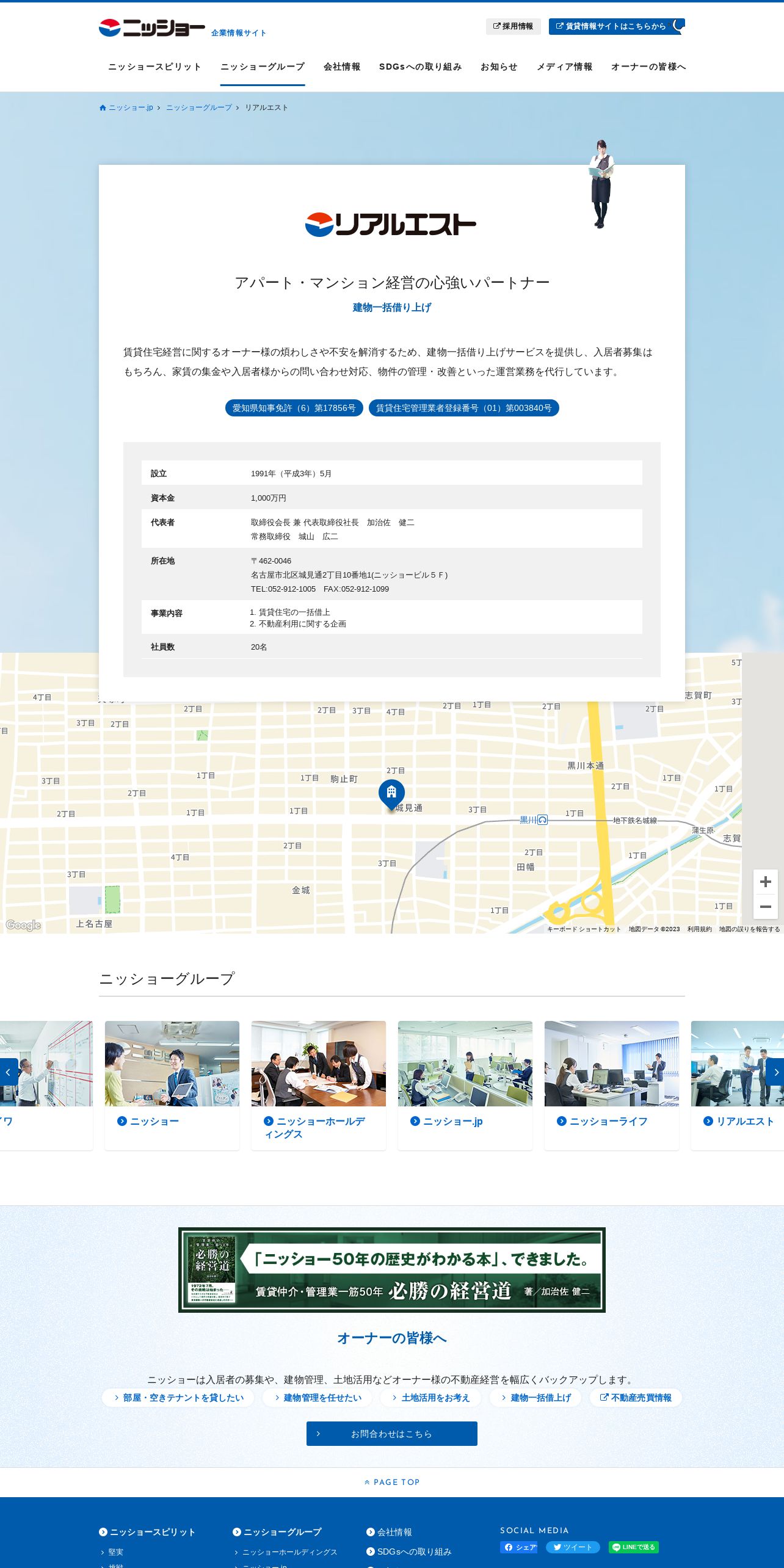
Task: Open the ニッショースピリット menu in top navigation
Action: [x=154, y=67]
